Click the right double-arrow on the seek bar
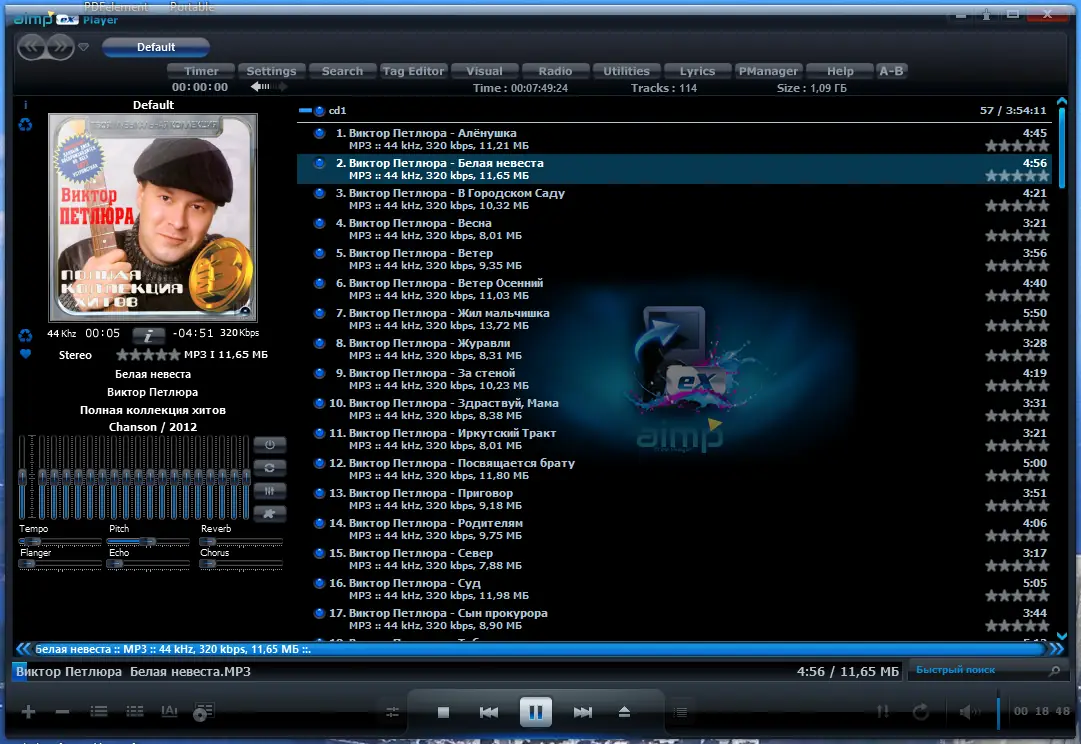 tap(1057, 649)
